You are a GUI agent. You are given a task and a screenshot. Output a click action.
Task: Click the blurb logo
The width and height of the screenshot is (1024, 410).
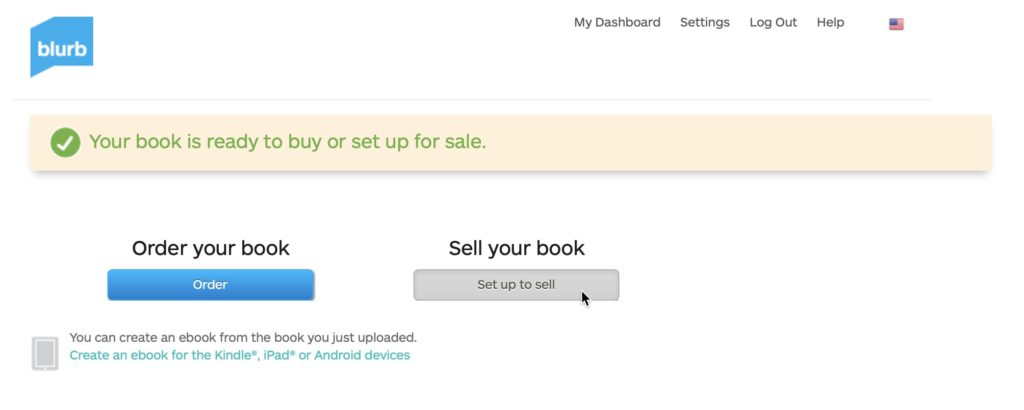click(x=61, y=46)
